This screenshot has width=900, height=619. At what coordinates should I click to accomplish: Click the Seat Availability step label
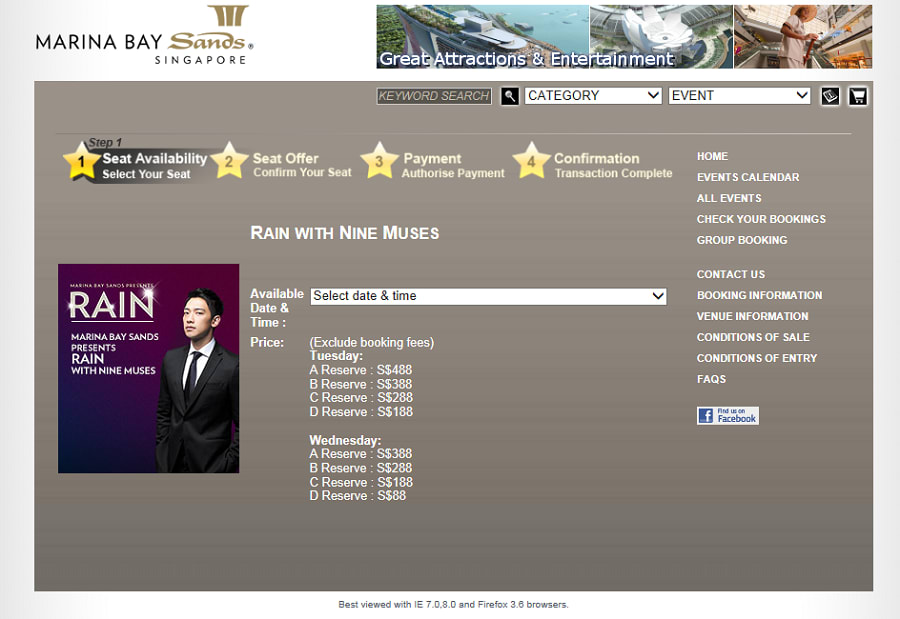pos(154,165)
